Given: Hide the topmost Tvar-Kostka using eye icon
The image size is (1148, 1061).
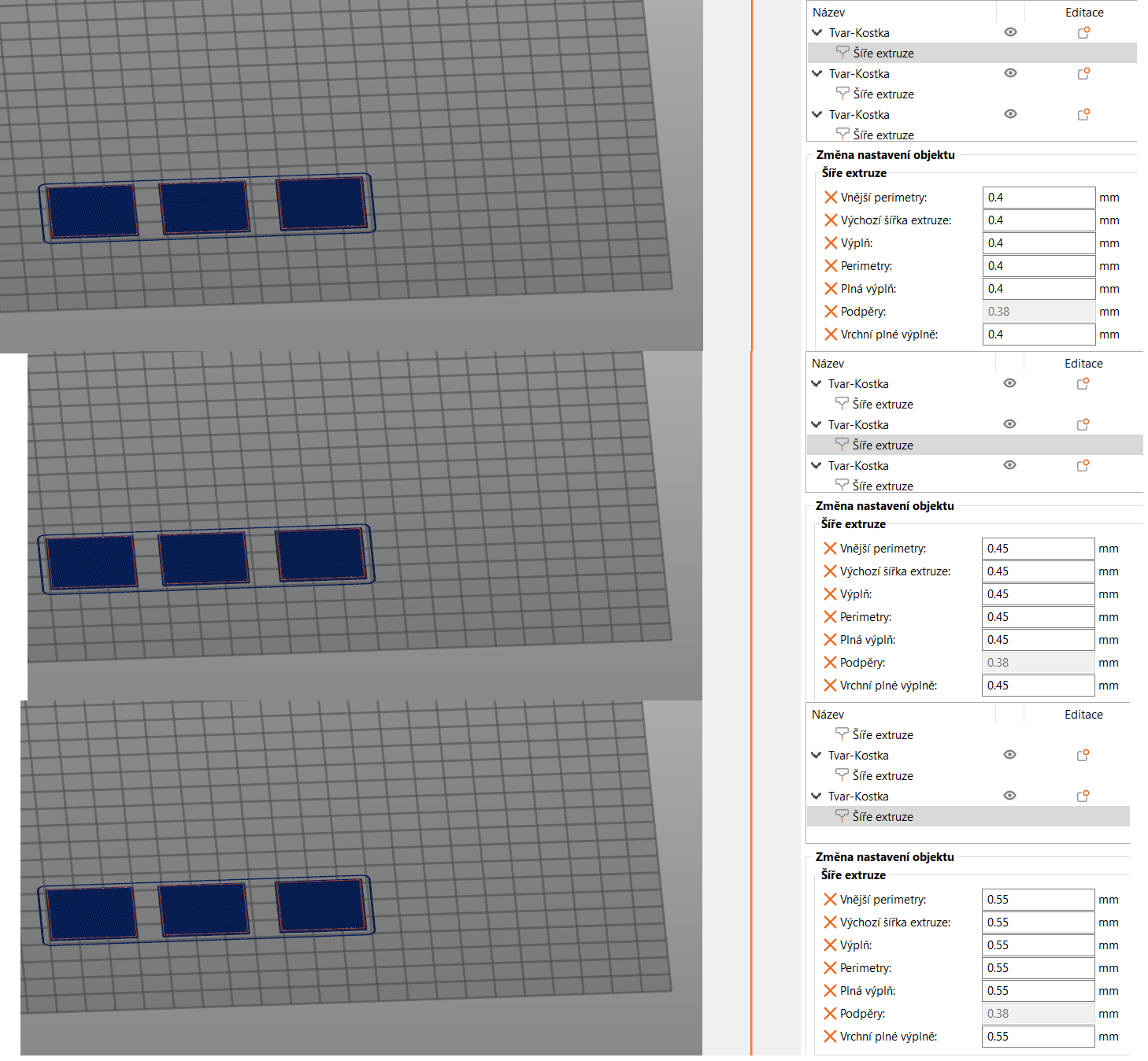Looking at the screenshot, I should point(1010,32).
